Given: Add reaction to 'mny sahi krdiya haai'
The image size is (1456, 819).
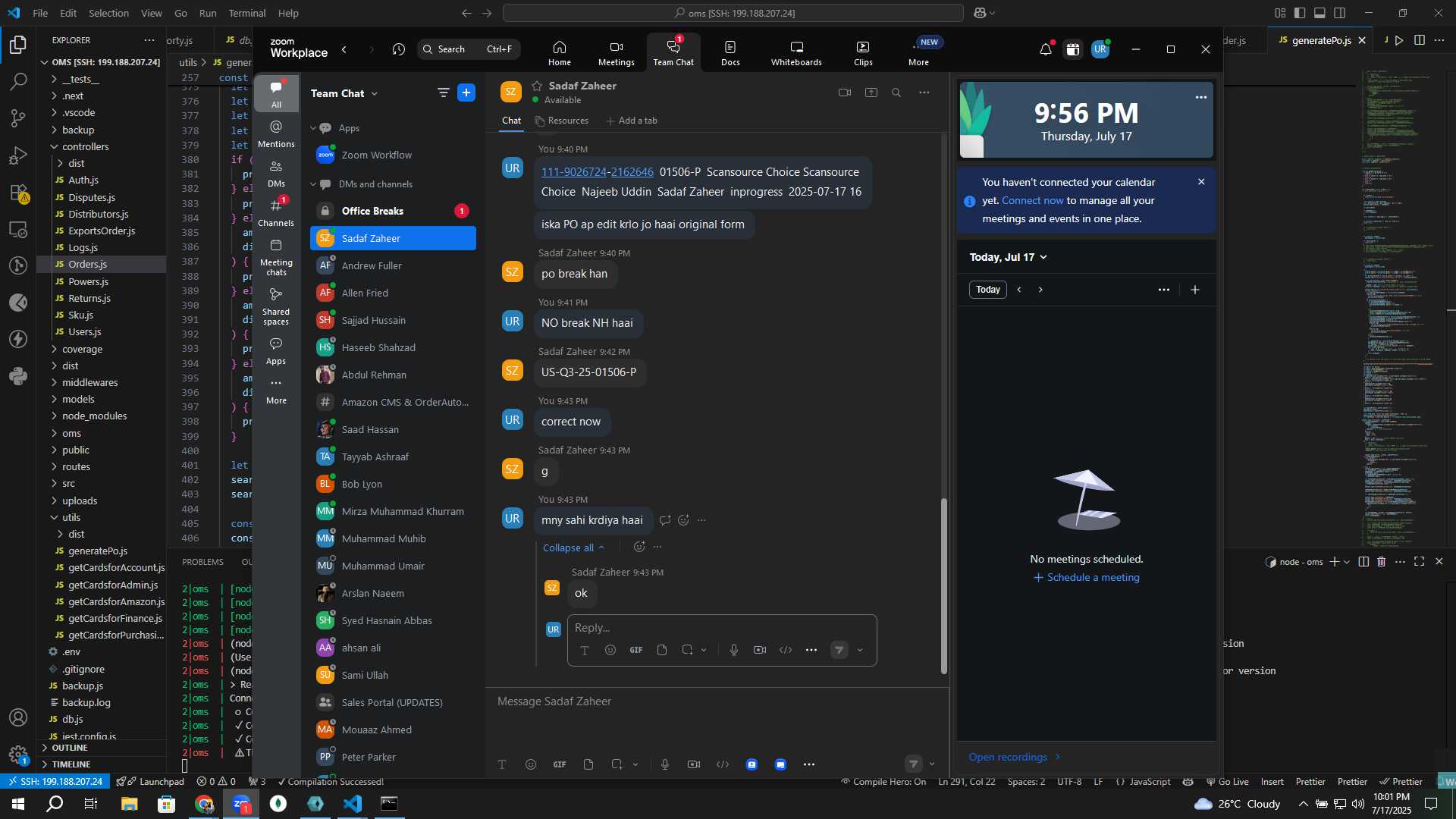Looking at the screenshot, I should (683, 520).
